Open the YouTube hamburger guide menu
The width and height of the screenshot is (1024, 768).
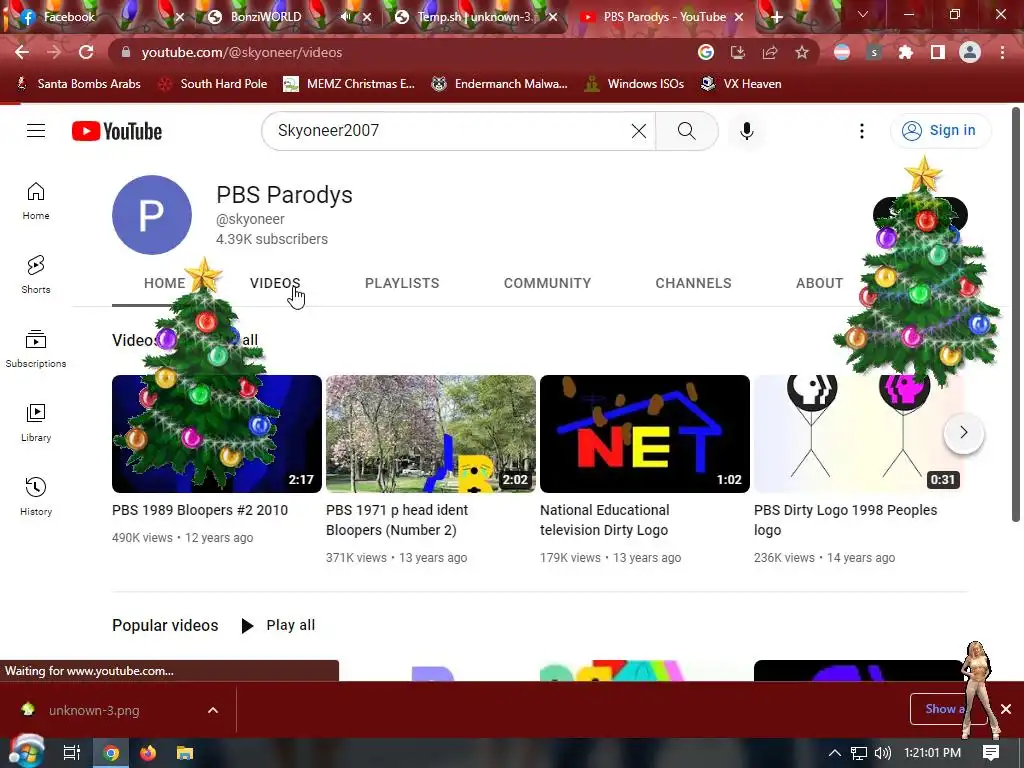point(36,131)
